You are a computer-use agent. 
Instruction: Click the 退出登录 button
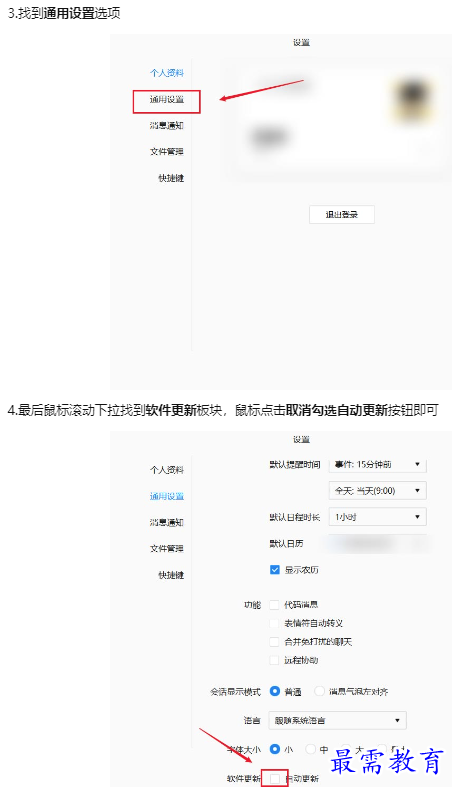pos(342,214)
